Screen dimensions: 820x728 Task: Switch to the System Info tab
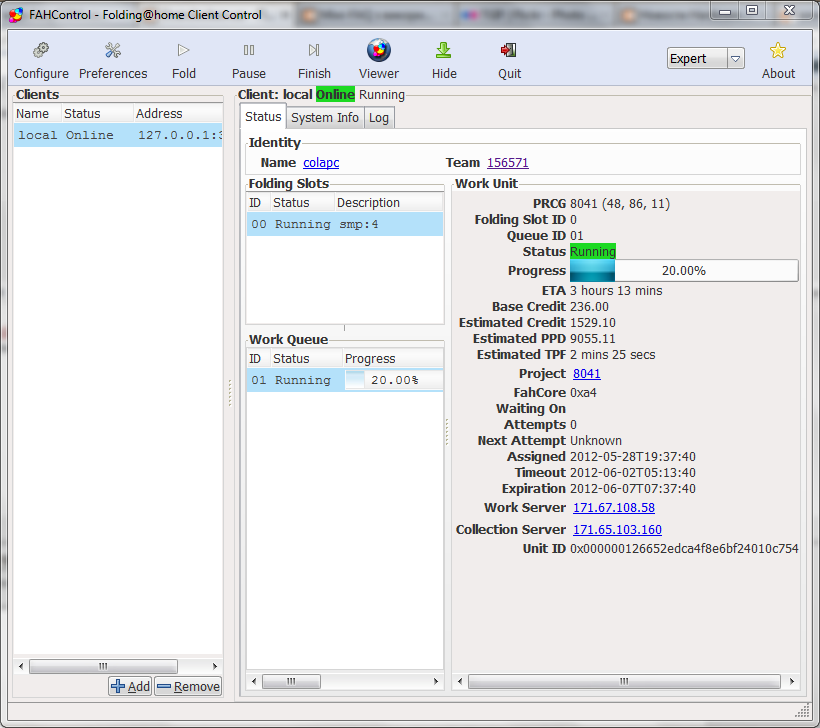(325, 118)
